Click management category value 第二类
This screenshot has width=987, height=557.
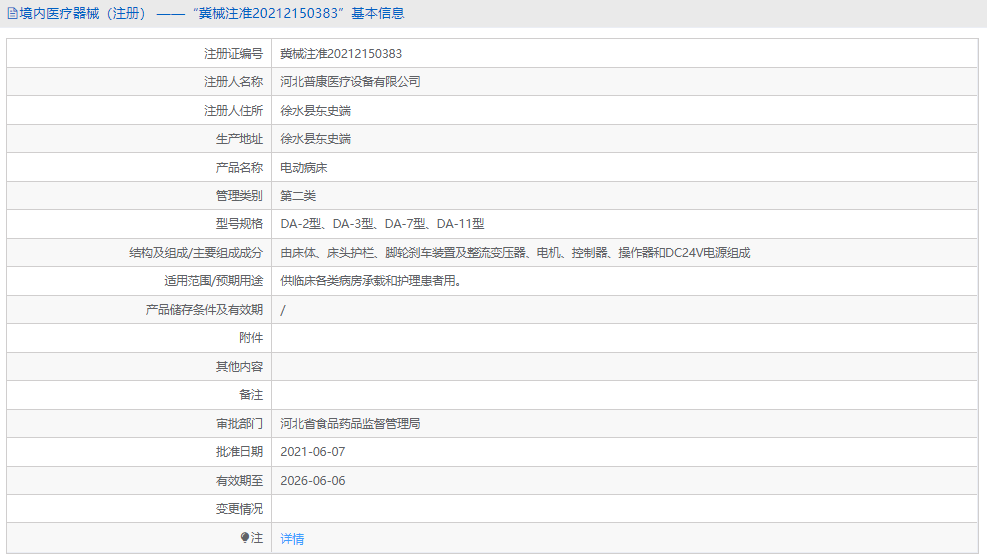click(x=297, y=196)
